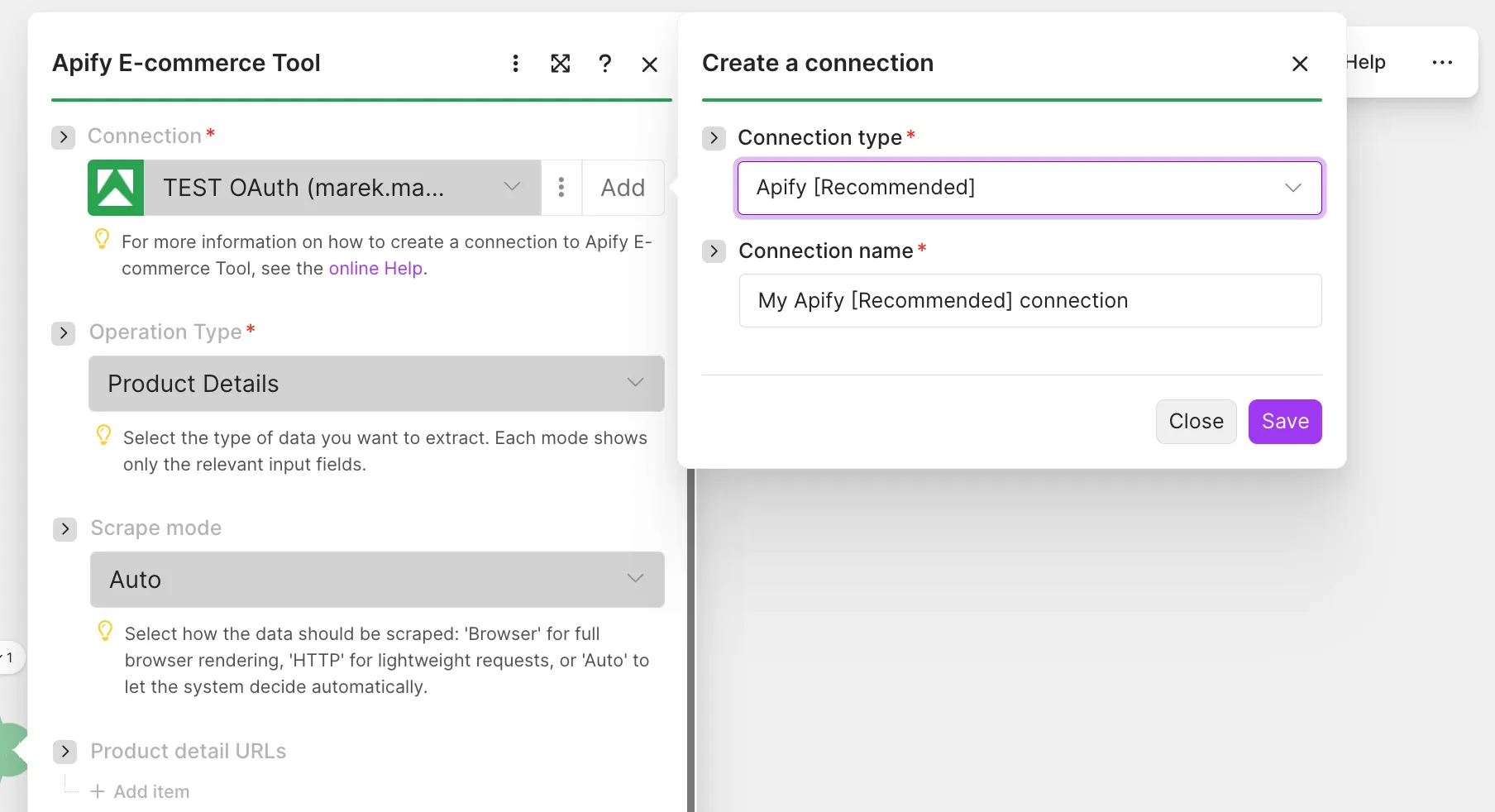
Task: Click the lightbulb hint under Scrape mode
Action: pos(105,631)
